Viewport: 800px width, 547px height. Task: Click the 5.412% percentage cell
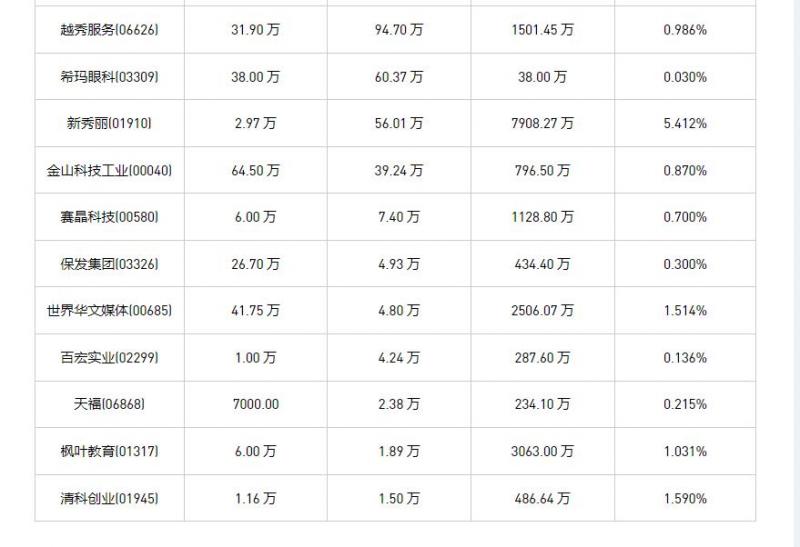click(x=685, y=124)
